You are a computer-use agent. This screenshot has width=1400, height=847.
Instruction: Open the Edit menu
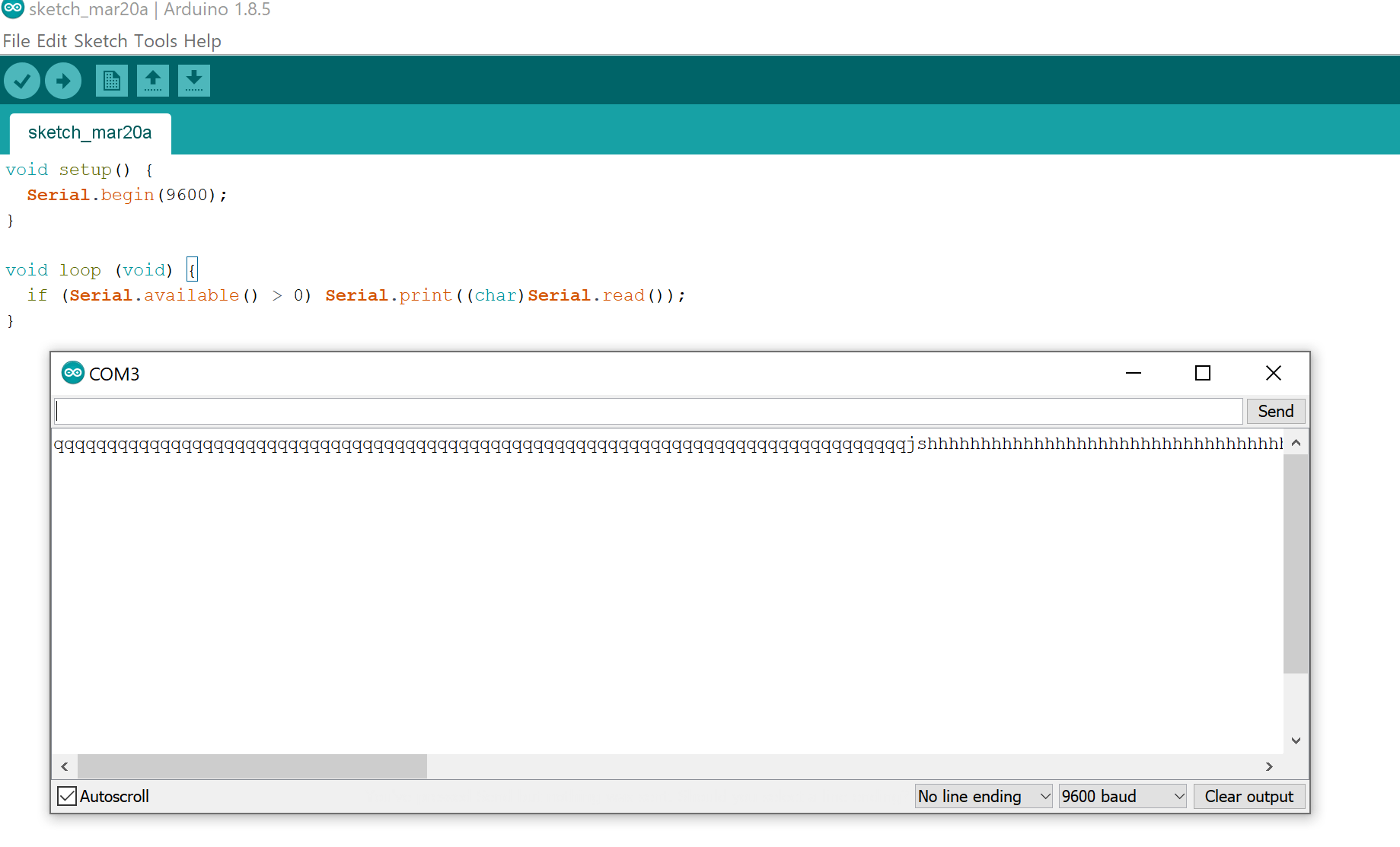(52, 41)
